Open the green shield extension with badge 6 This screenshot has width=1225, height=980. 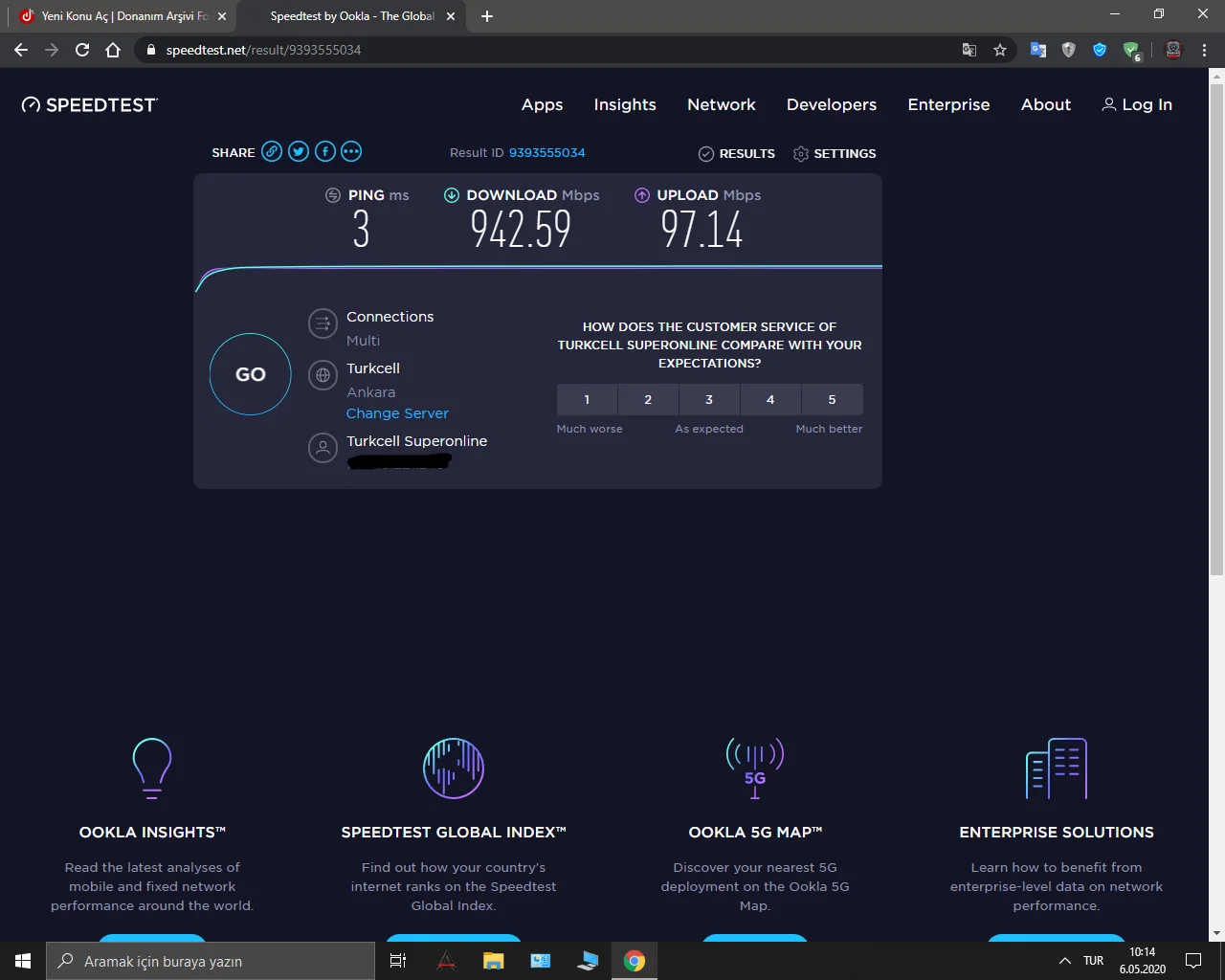1132,51
